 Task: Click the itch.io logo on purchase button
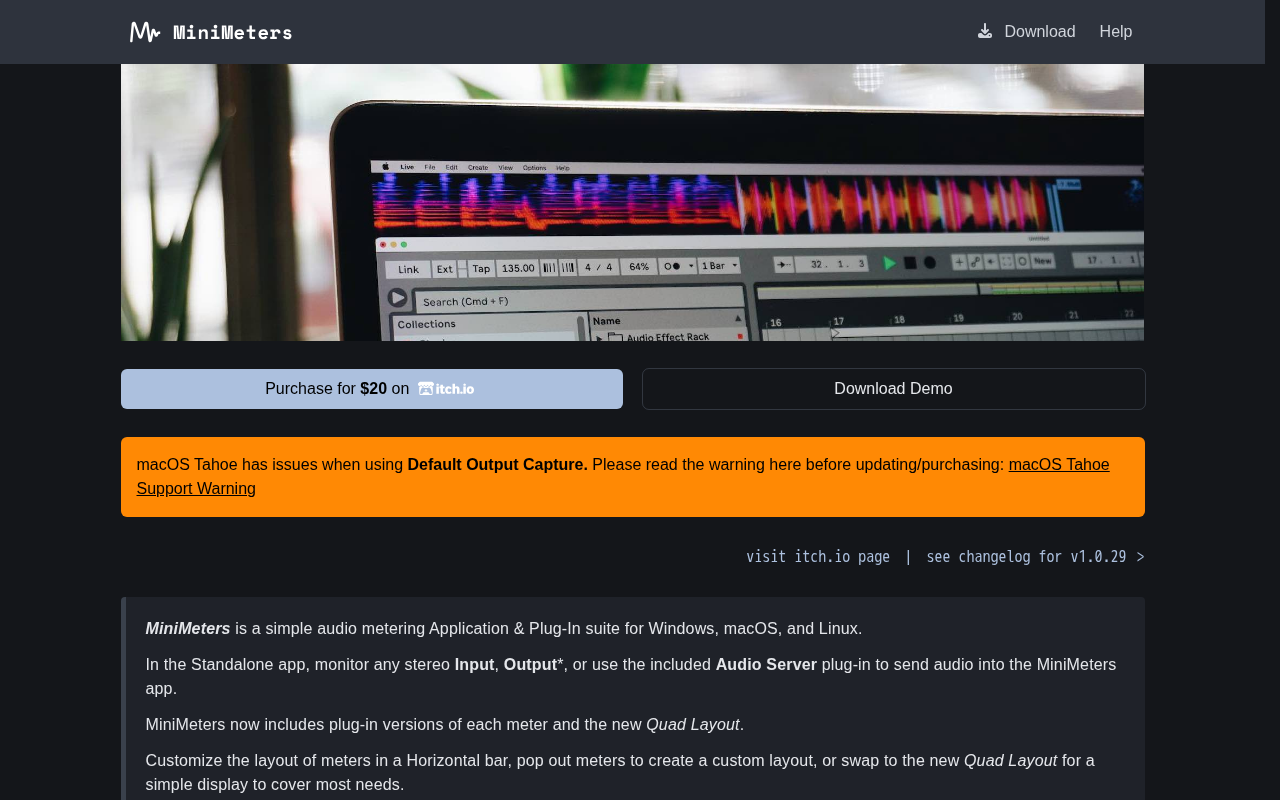[x=446, y=389]
